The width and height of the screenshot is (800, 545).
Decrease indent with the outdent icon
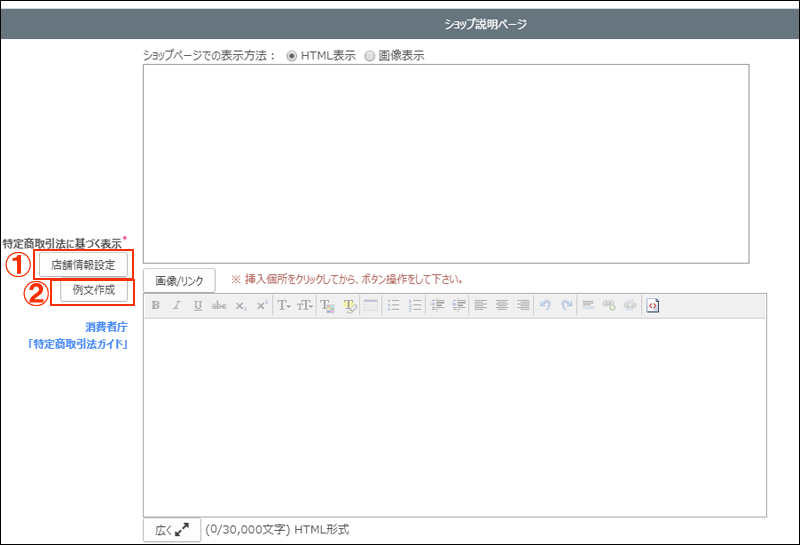coord(438,305)
